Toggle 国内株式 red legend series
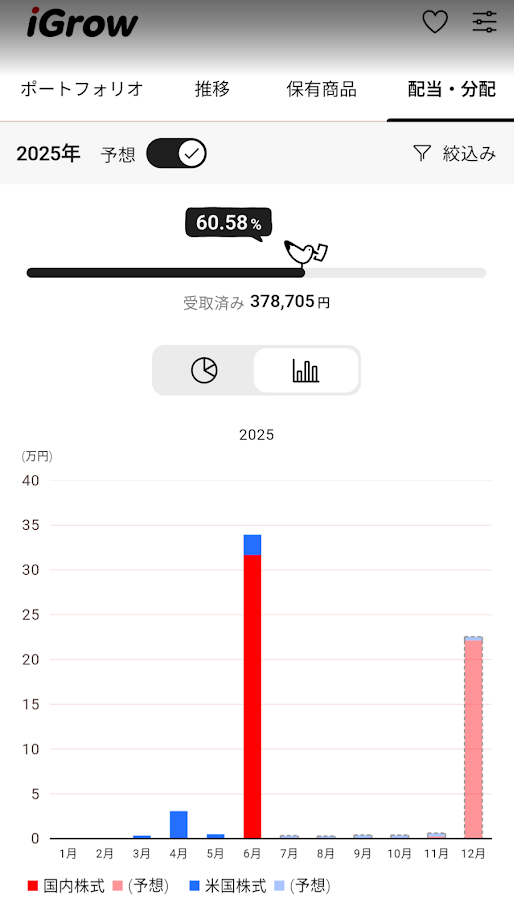 click(66, 885)
